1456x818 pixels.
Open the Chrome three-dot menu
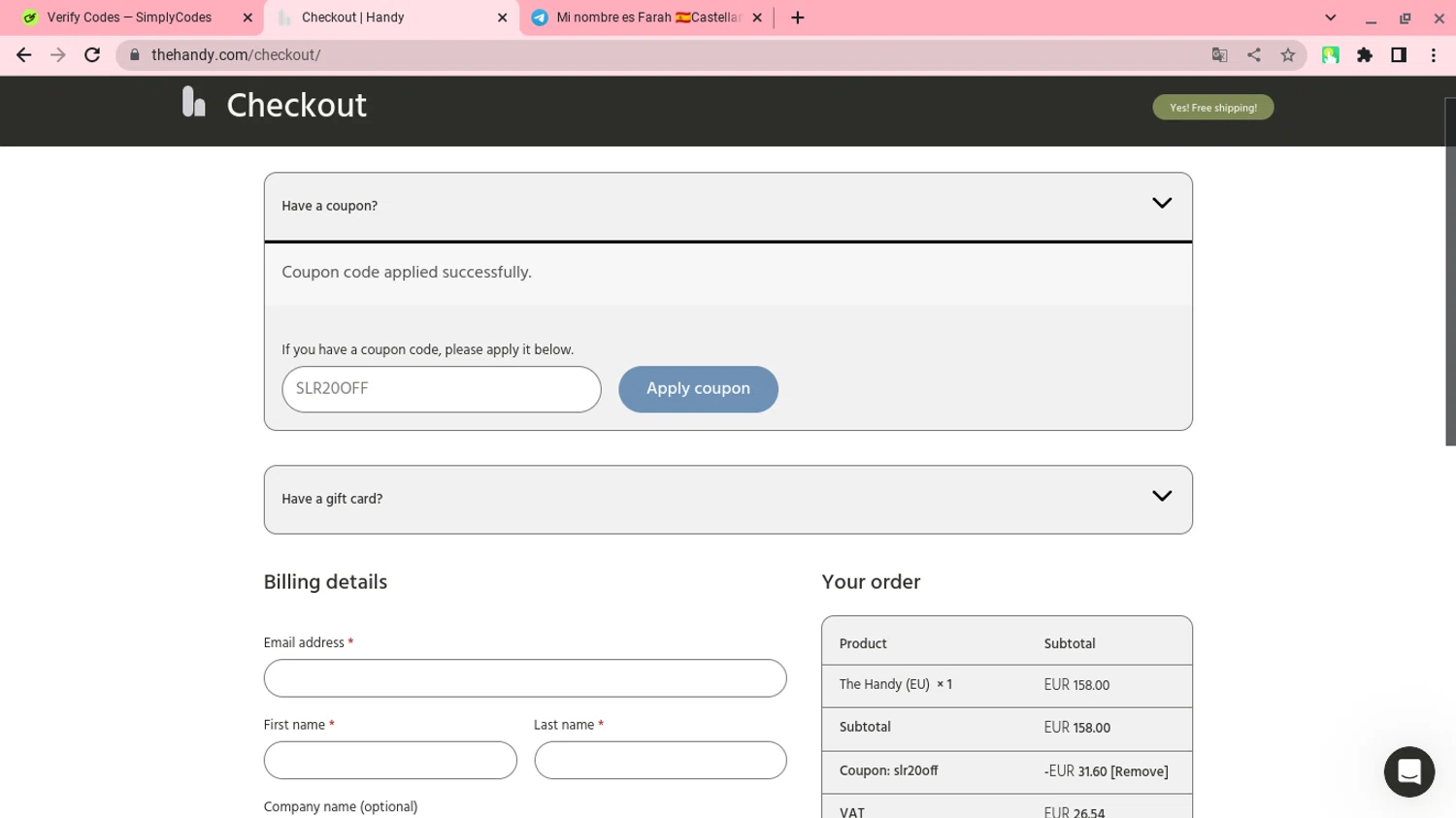(x=1433, y=55)
